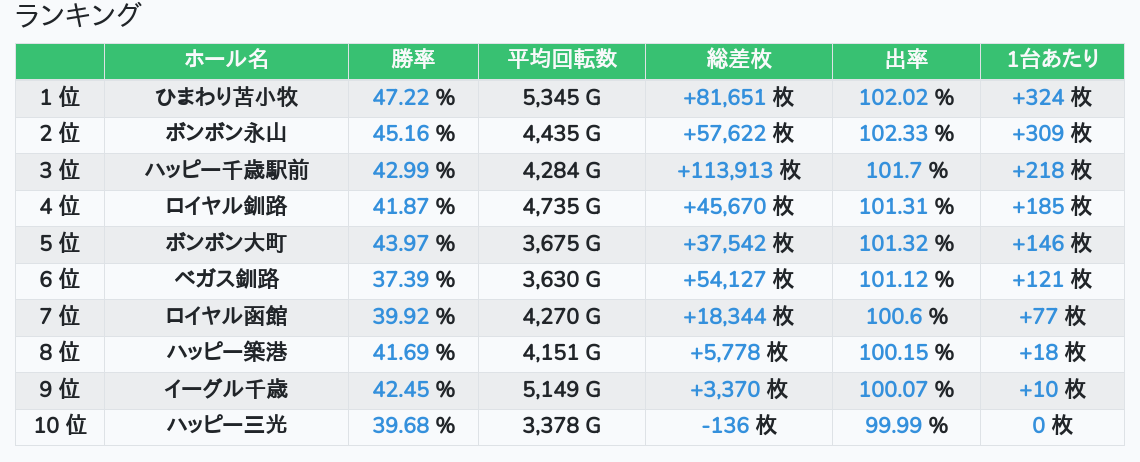The height and width of the screenshot is (462, 1140).
Task: Click the ホール名 column header
Action: (227, 60)
